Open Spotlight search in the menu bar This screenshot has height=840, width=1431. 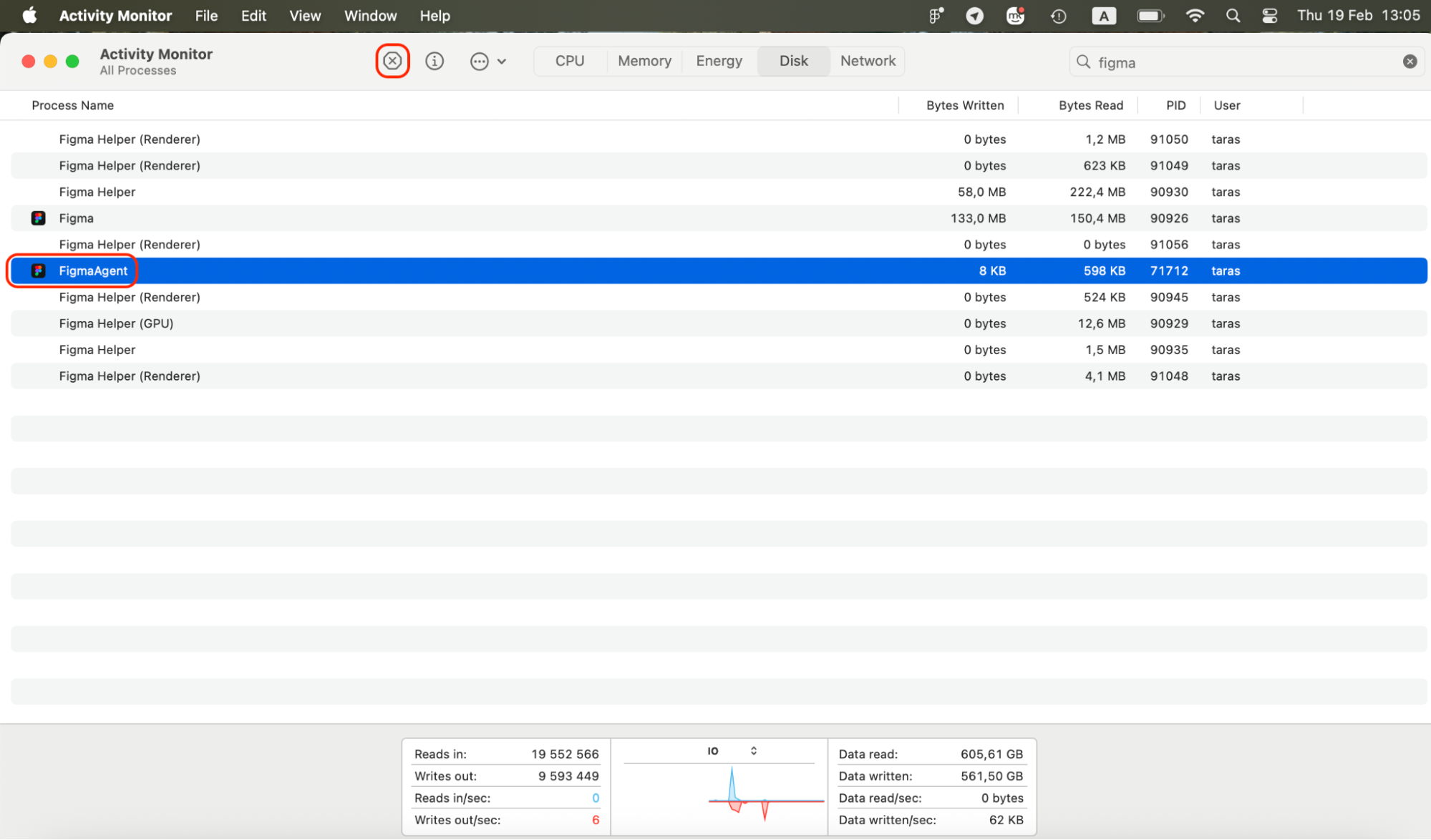[1233, 16]
